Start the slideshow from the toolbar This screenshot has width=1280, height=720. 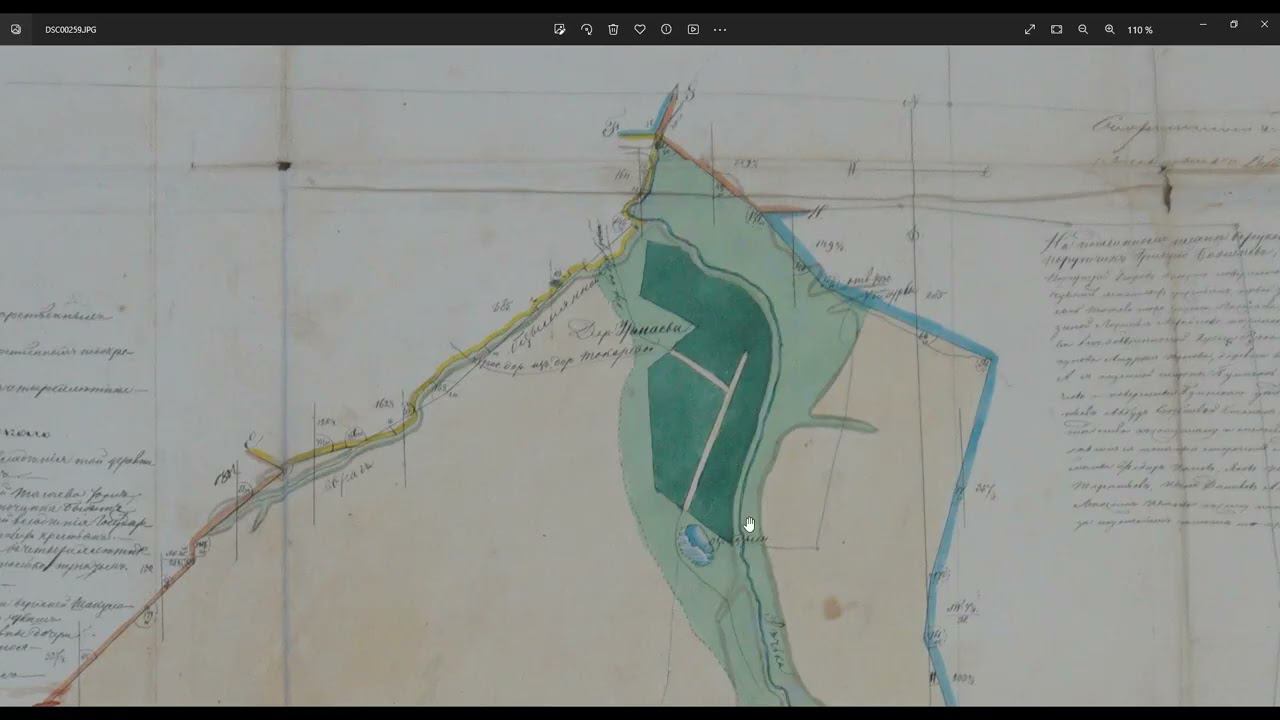pyautogui.click(x=693, y=30)
